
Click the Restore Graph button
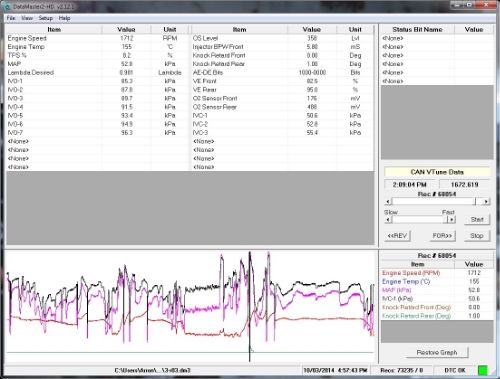[x=437, y=352]
